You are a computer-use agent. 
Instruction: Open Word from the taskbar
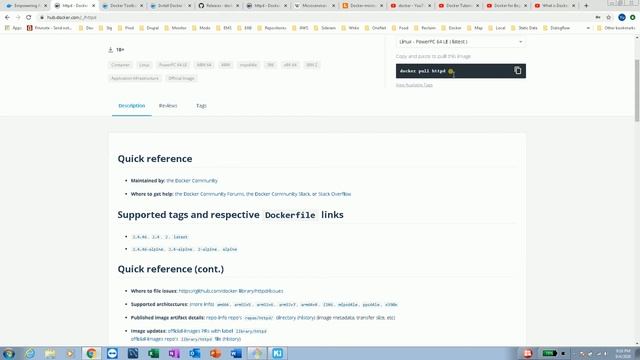(x=236, y=353)
